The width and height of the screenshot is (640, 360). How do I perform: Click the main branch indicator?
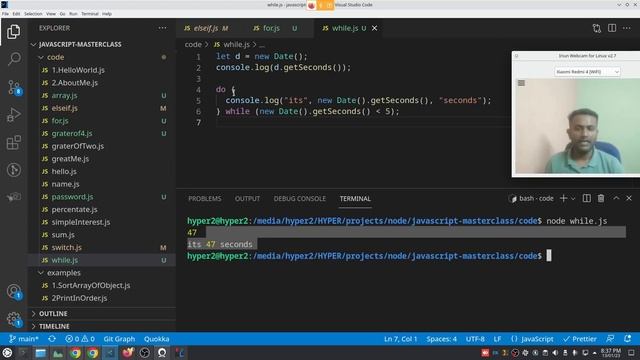(24, 339)
